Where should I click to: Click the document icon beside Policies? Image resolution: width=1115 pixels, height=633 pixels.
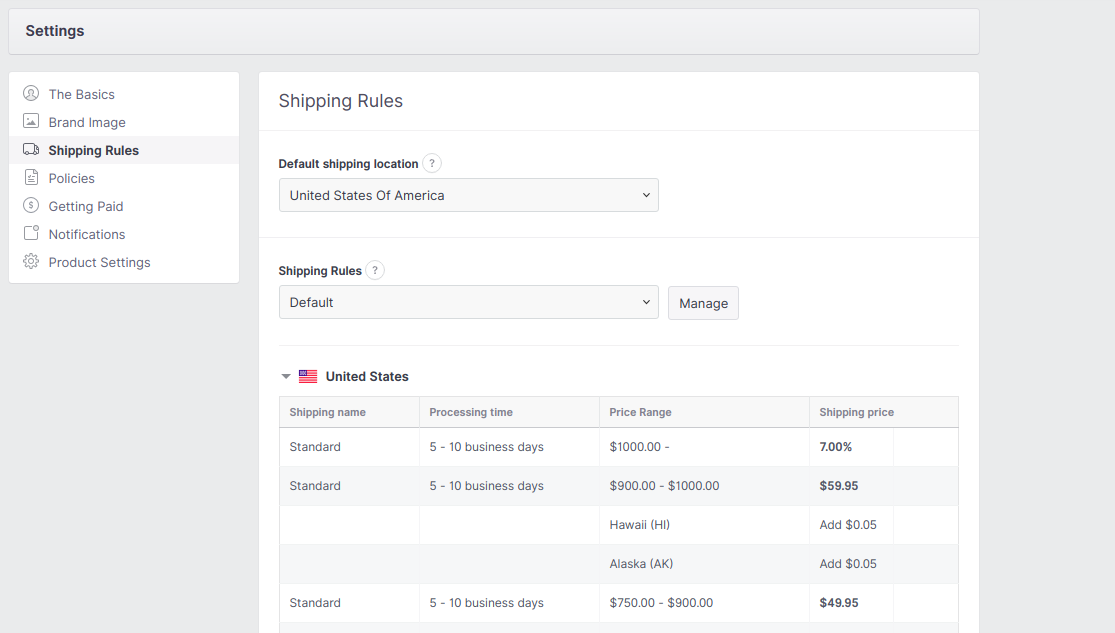31,178
